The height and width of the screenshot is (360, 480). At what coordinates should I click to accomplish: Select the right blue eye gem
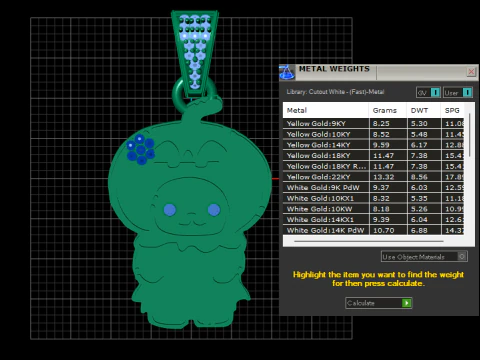click(x=214, y=210)
